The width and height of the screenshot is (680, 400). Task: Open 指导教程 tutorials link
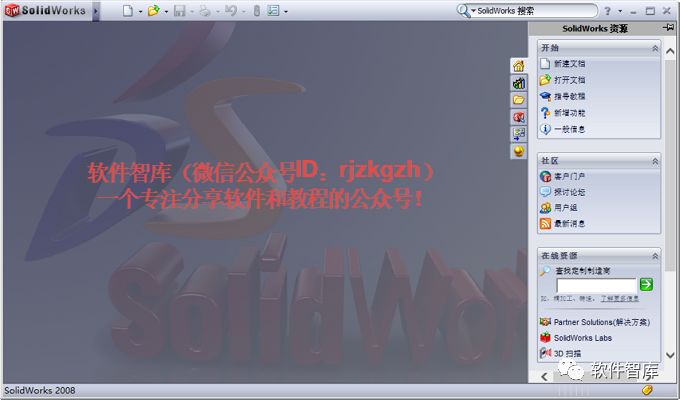[569, 96]
